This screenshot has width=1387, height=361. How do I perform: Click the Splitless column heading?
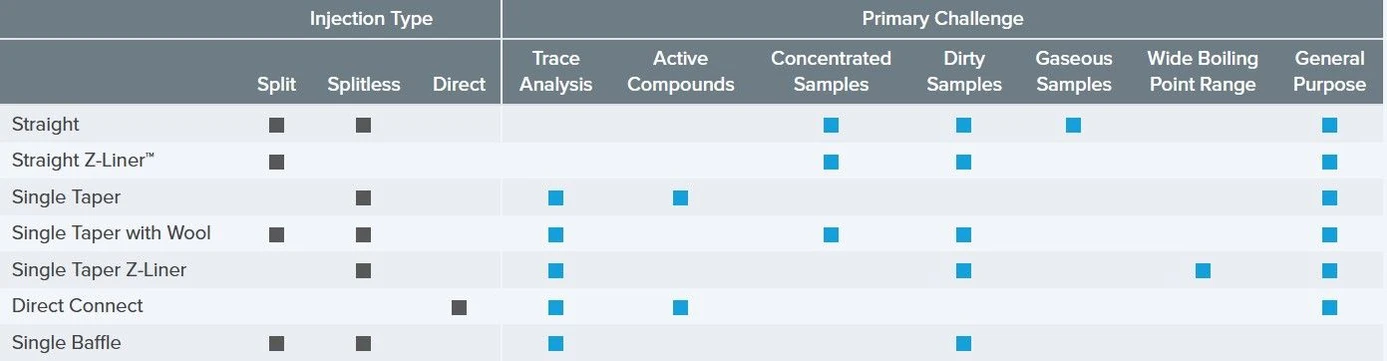[363, 85]
